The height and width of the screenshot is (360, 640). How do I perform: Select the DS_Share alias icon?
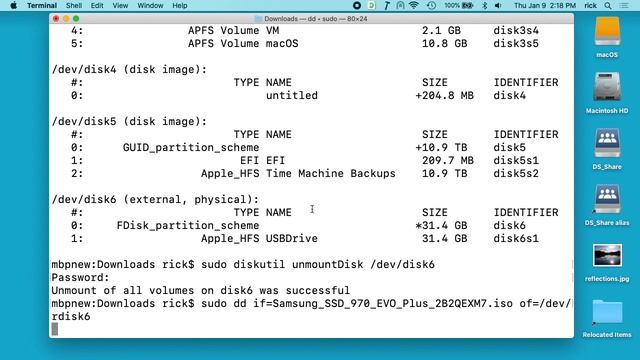coord(607,198)
